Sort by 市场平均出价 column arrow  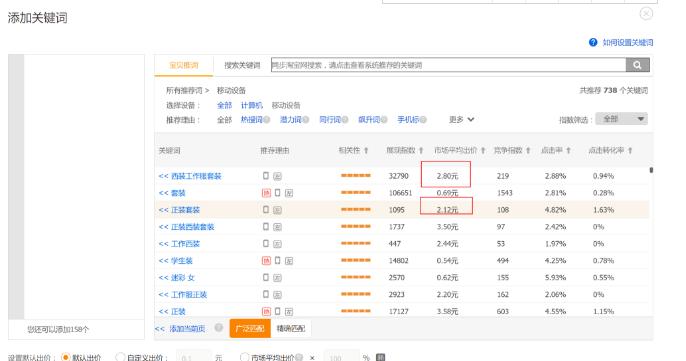coord(483,151)
